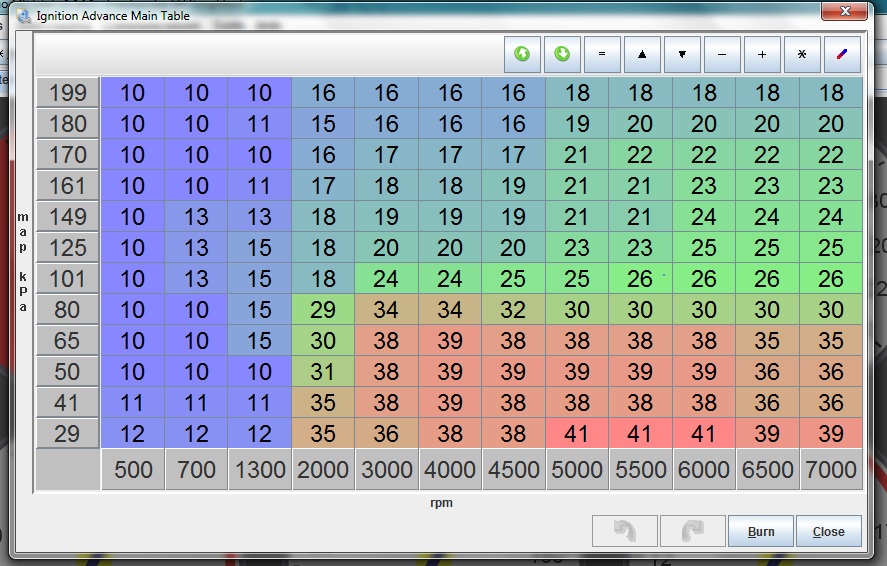Viewport: 887px width, 566px height.
Task: Select the 2000 rpm column header
Action: (323, 469)
